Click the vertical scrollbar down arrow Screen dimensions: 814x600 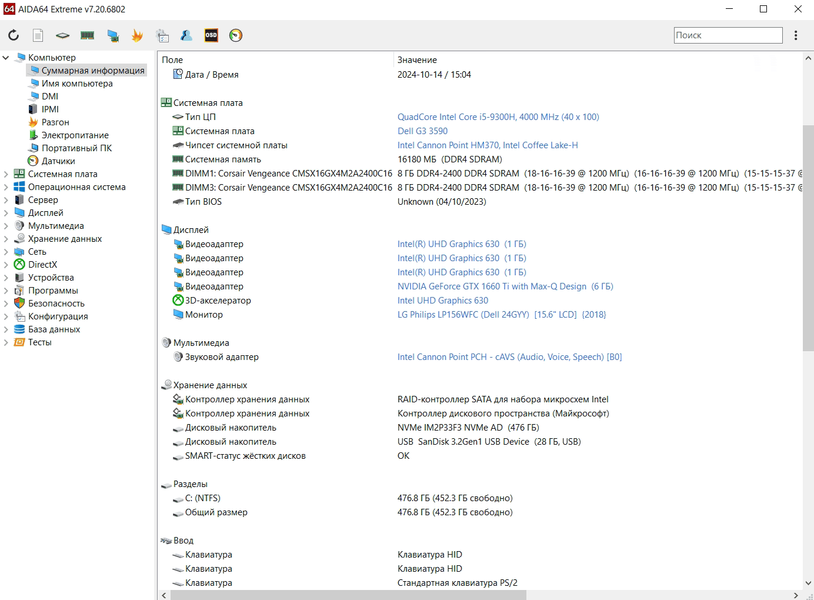click(x=808, y=583)
